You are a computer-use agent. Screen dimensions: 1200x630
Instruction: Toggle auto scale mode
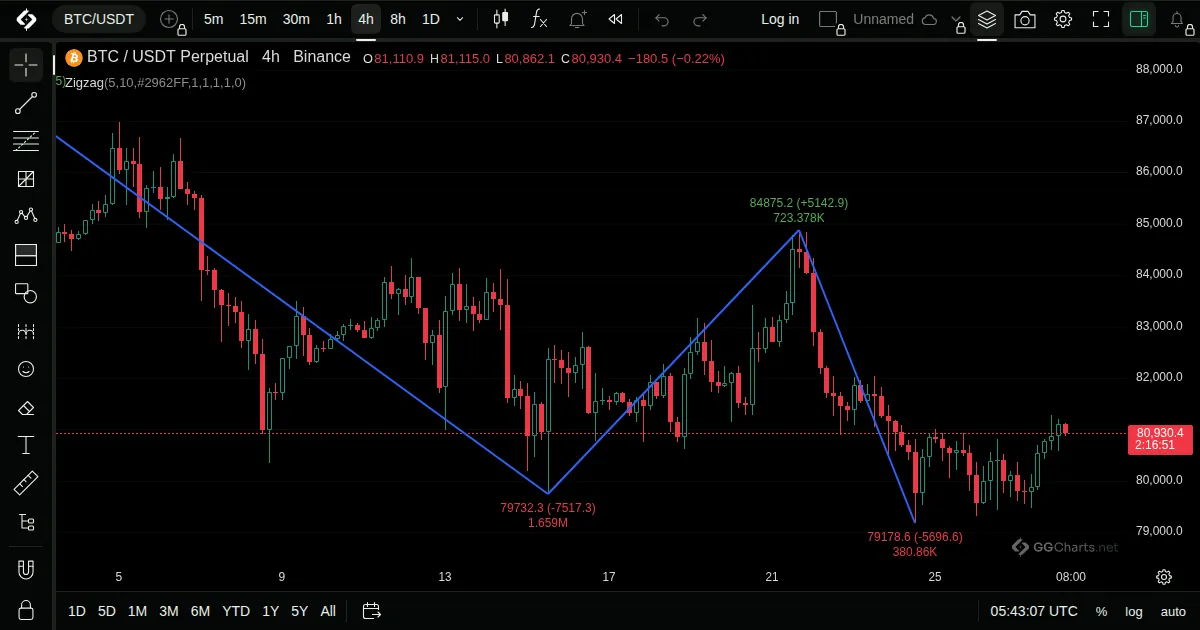pos(1173,611)
